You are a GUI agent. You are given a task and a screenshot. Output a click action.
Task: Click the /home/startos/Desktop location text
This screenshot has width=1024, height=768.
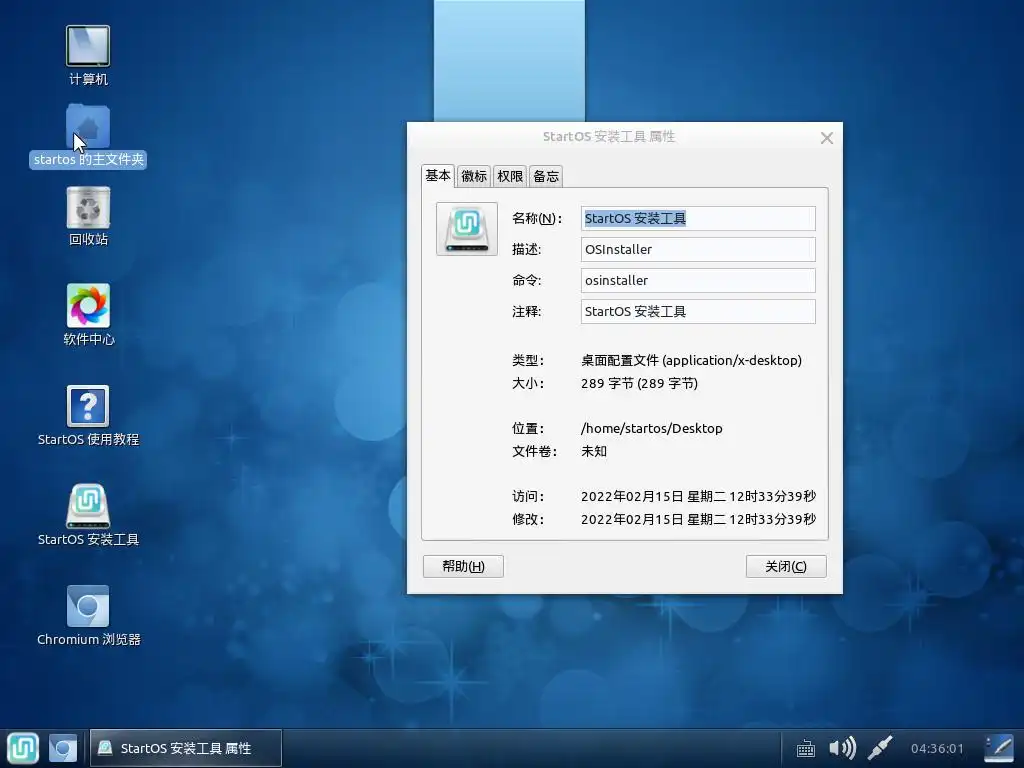click(x=652, y=428)
